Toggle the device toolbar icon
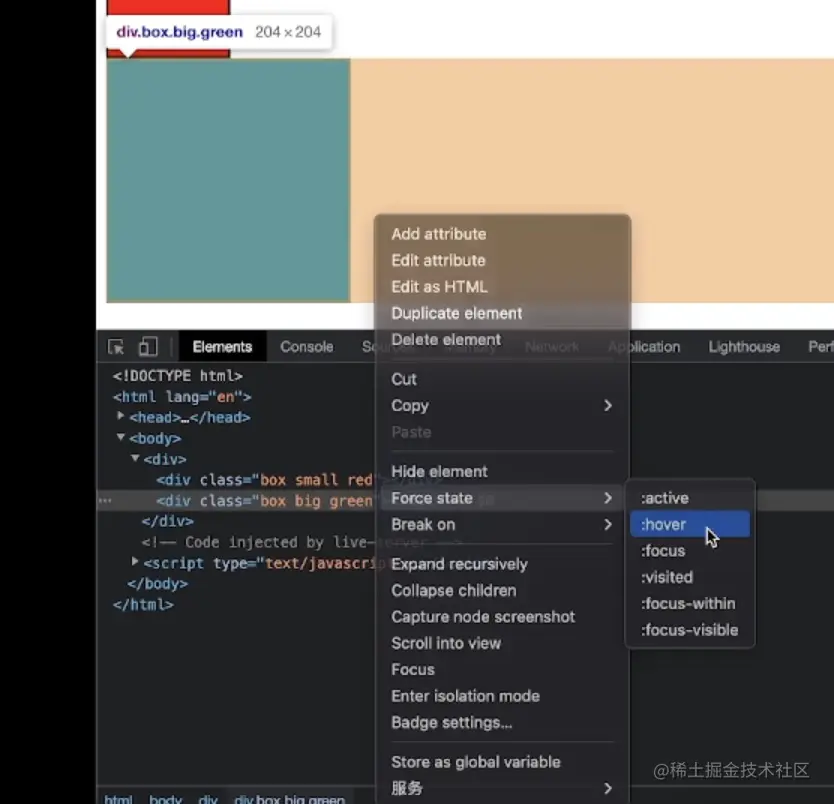The height and width of the screenshot is (804, 834). click(148, 347)
